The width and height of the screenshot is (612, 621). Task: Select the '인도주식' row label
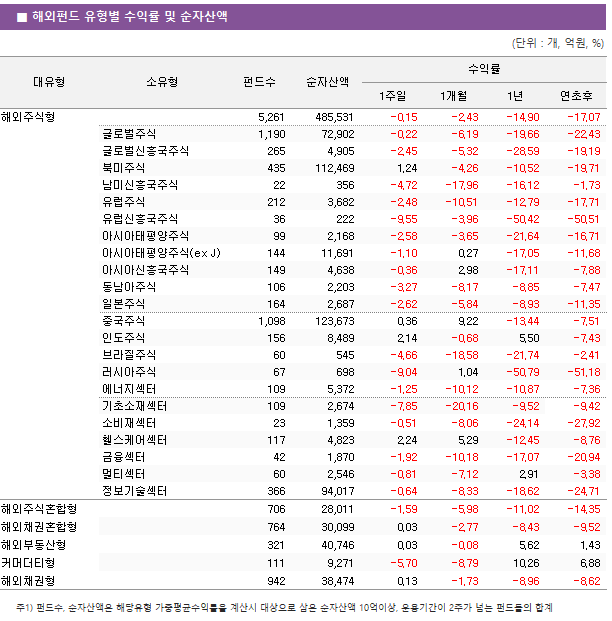click(124, 338)
